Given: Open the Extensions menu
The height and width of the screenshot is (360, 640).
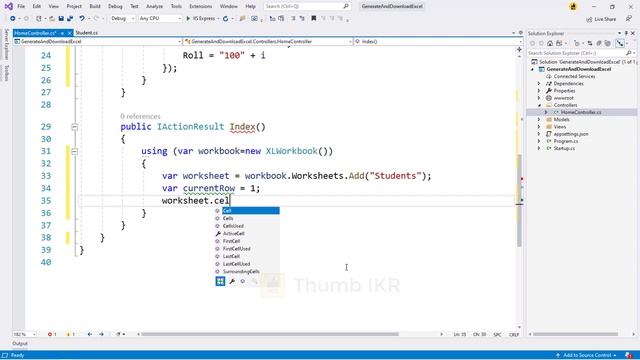Looking at the screenshot, I should [x=200, y=6].
